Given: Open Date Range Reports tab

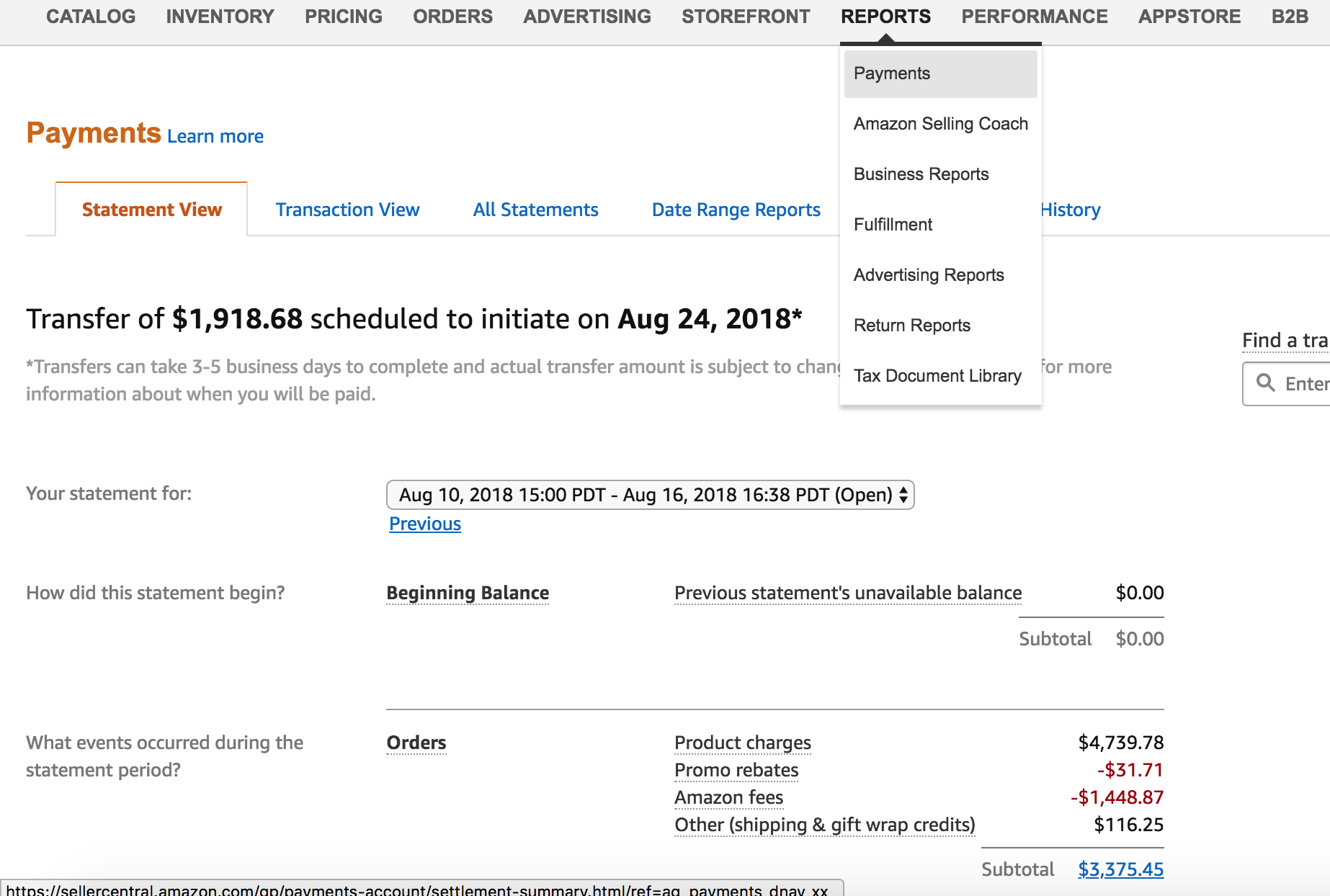Looking at the screenshot, I should (x=736, y=210).
